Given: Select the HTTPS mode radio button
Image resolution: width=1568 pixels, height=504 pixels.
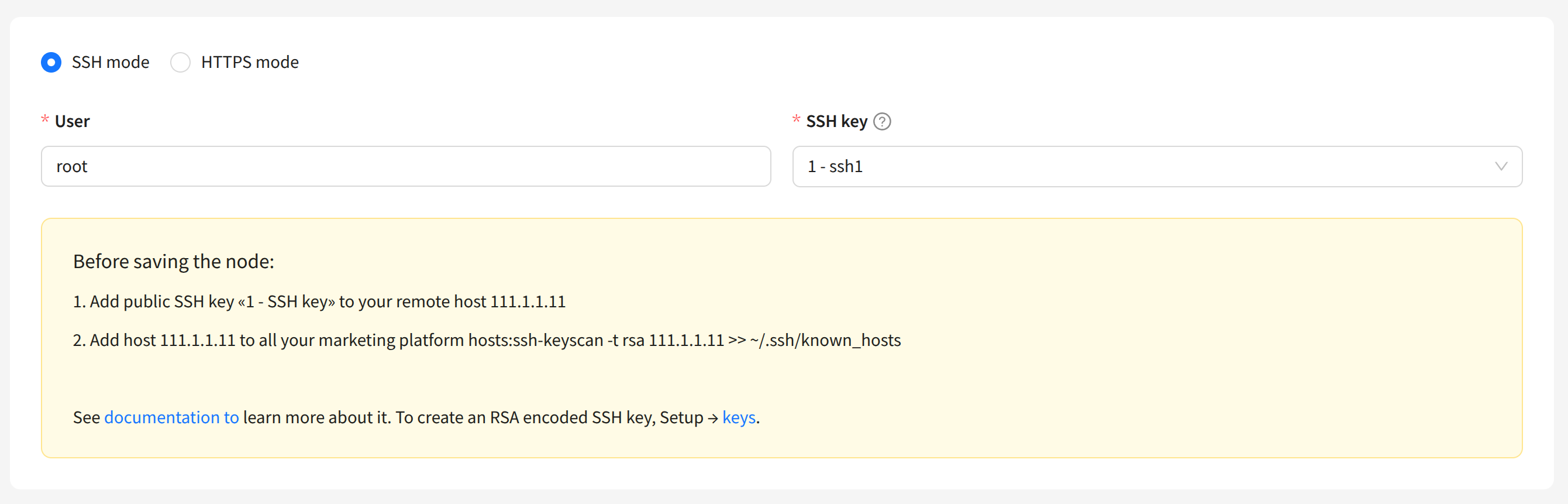Looking at the screenshot, I should click(x=180, y=62).
